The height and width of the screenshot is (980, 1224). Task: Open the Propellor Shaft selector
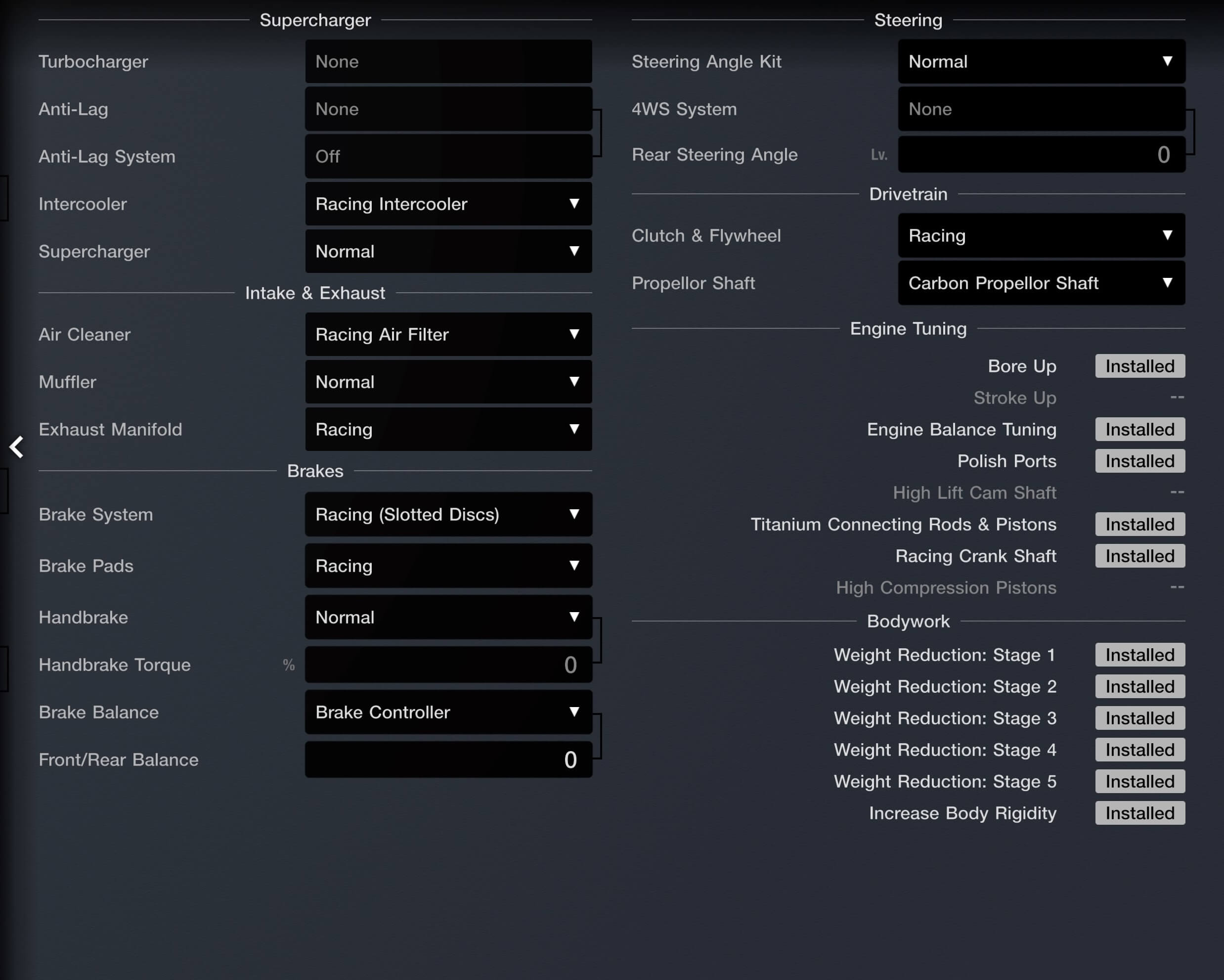[x=1041, y=283]
